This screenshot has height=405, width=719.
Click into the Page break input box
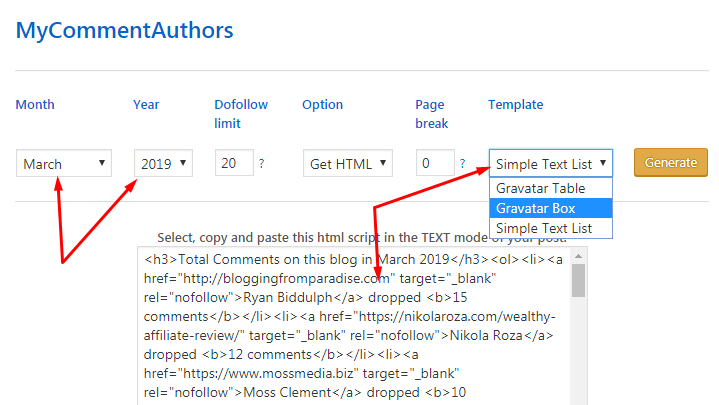pos(434,163)
